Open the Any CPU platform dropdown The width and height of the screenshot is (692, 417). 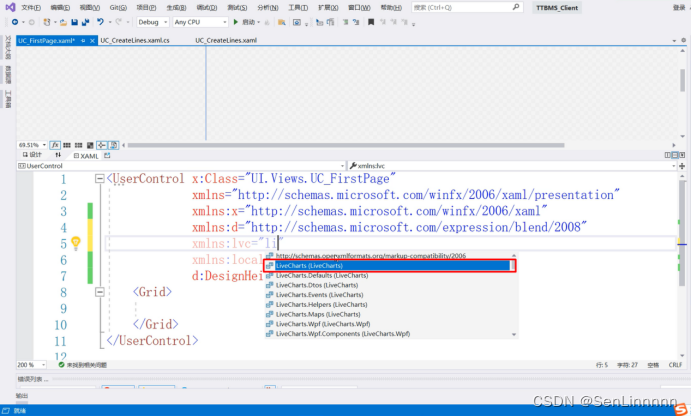click(x=200, y=22)
